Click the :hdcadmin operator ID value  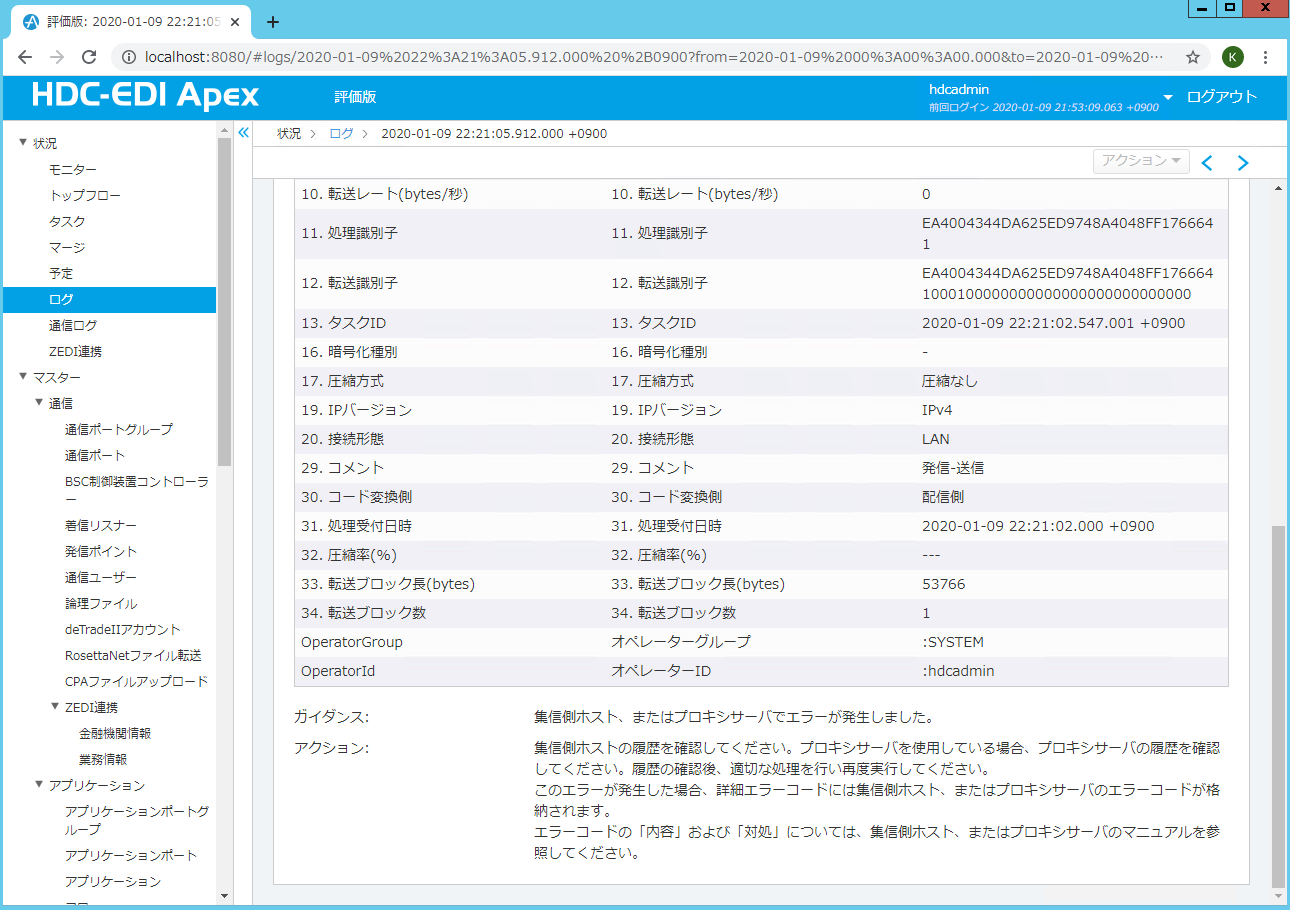click(x=956, y=671)
